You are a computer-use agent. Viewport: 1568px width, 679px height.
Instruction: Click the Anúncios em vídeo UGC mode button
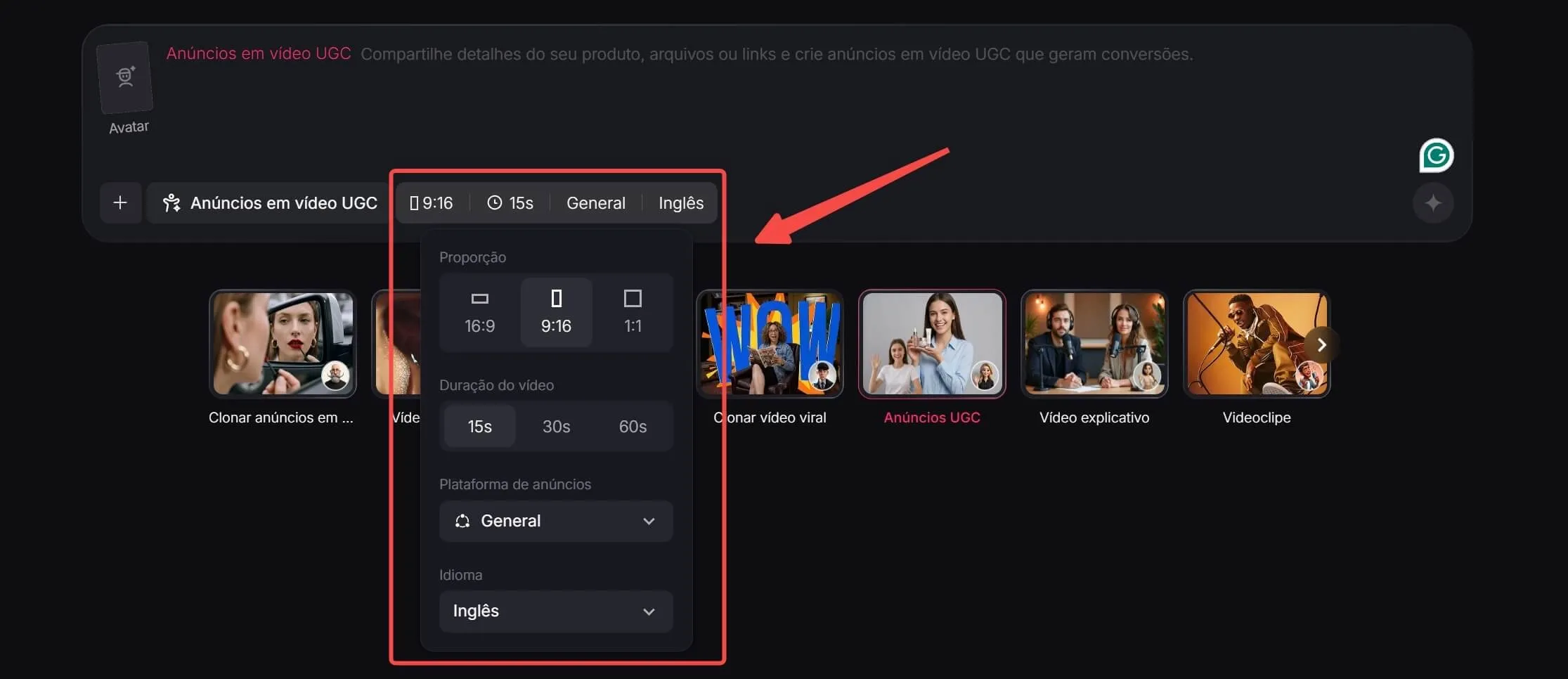pos(270,203)
